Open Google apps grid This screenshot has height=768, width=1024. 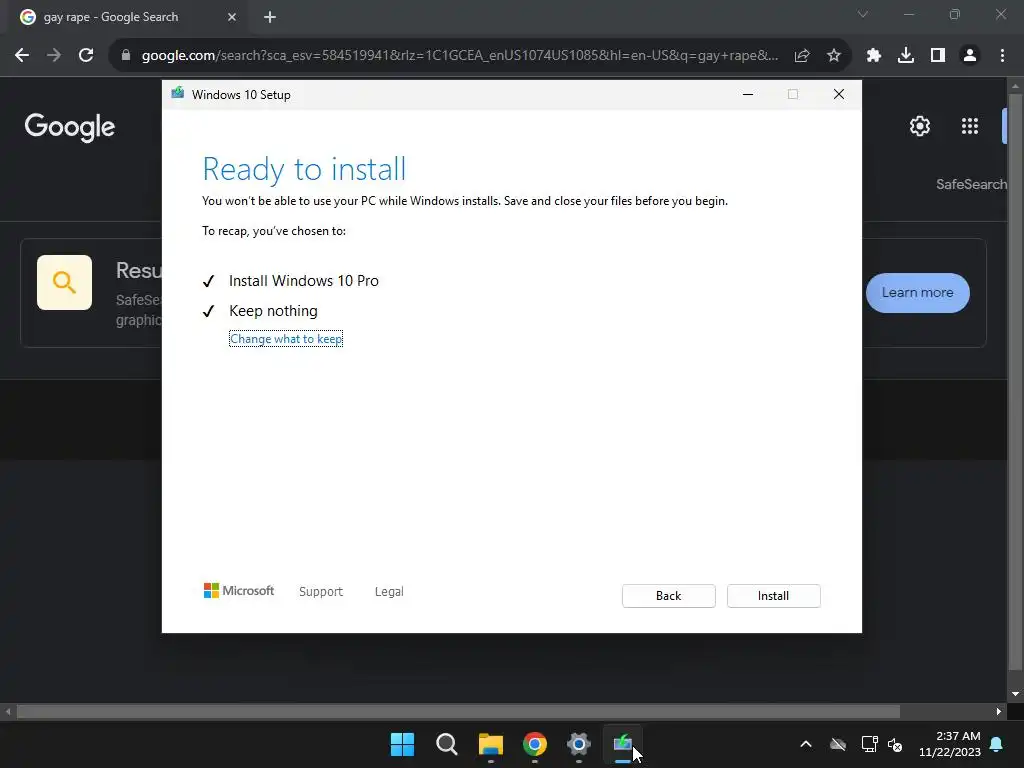970,126
